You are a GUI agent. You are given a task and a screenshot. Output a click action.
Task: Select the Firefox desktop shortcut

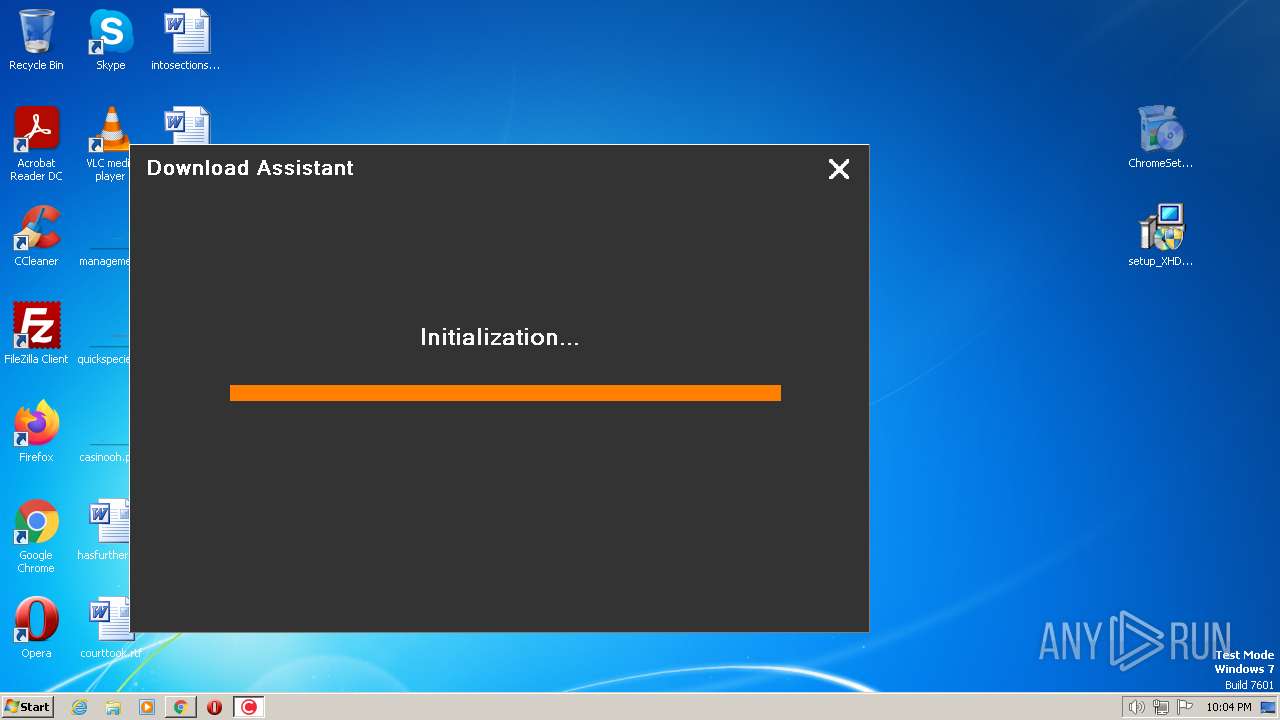36,432
